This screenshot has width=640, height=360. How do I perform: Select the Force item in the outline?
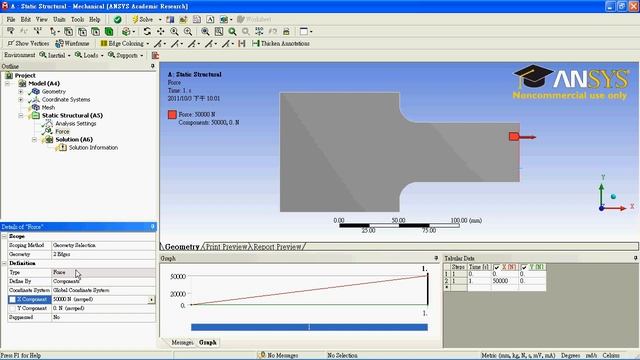click(62, 131)
